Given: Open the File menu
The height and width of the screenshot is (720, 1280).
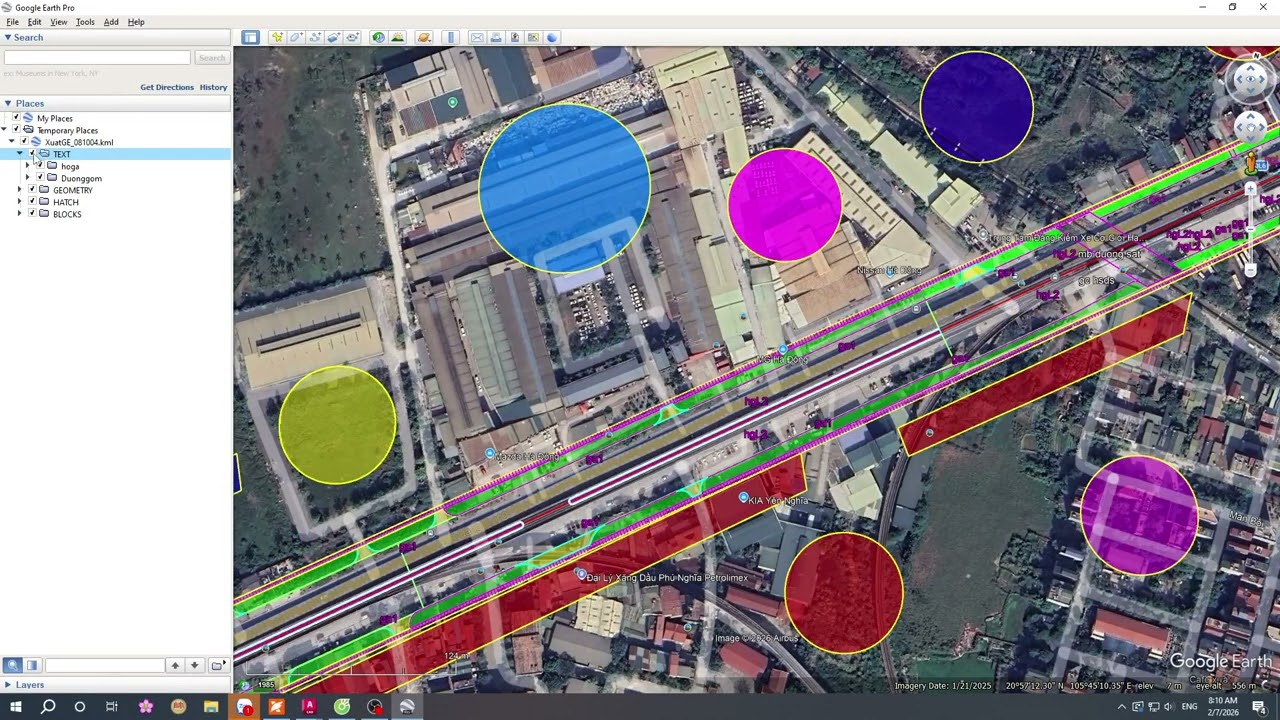Looking at the screenshot, I should point(13,22).
